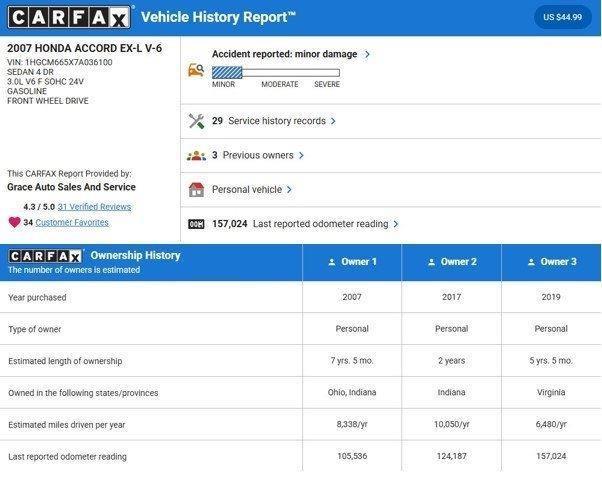Expand the previous owners chevron
The height and width of the screenshot is (484, 602).
click(301, 155)
